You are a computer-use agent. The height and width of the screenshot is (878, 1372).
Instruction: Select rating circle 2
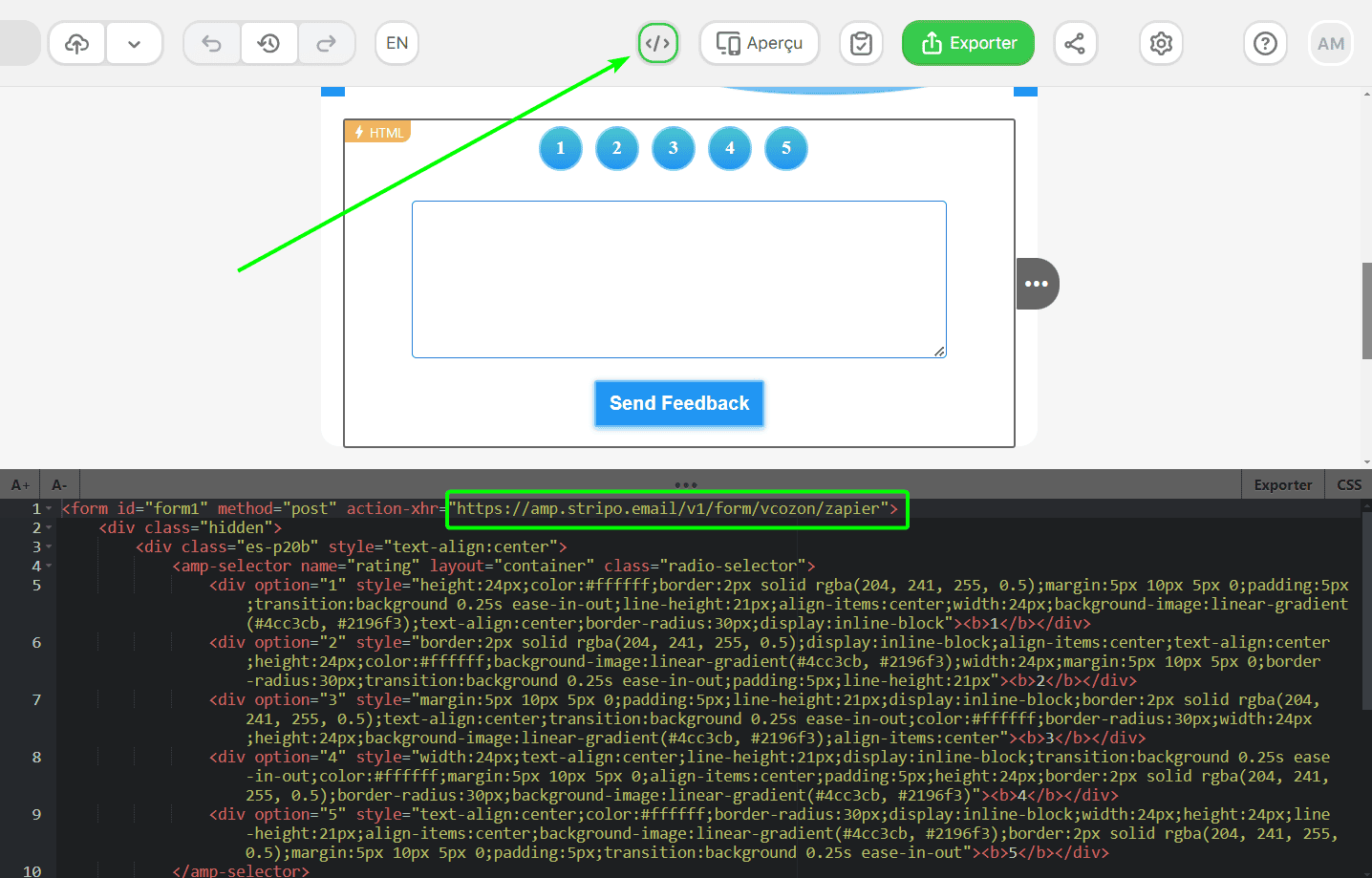tap(617, 148)
